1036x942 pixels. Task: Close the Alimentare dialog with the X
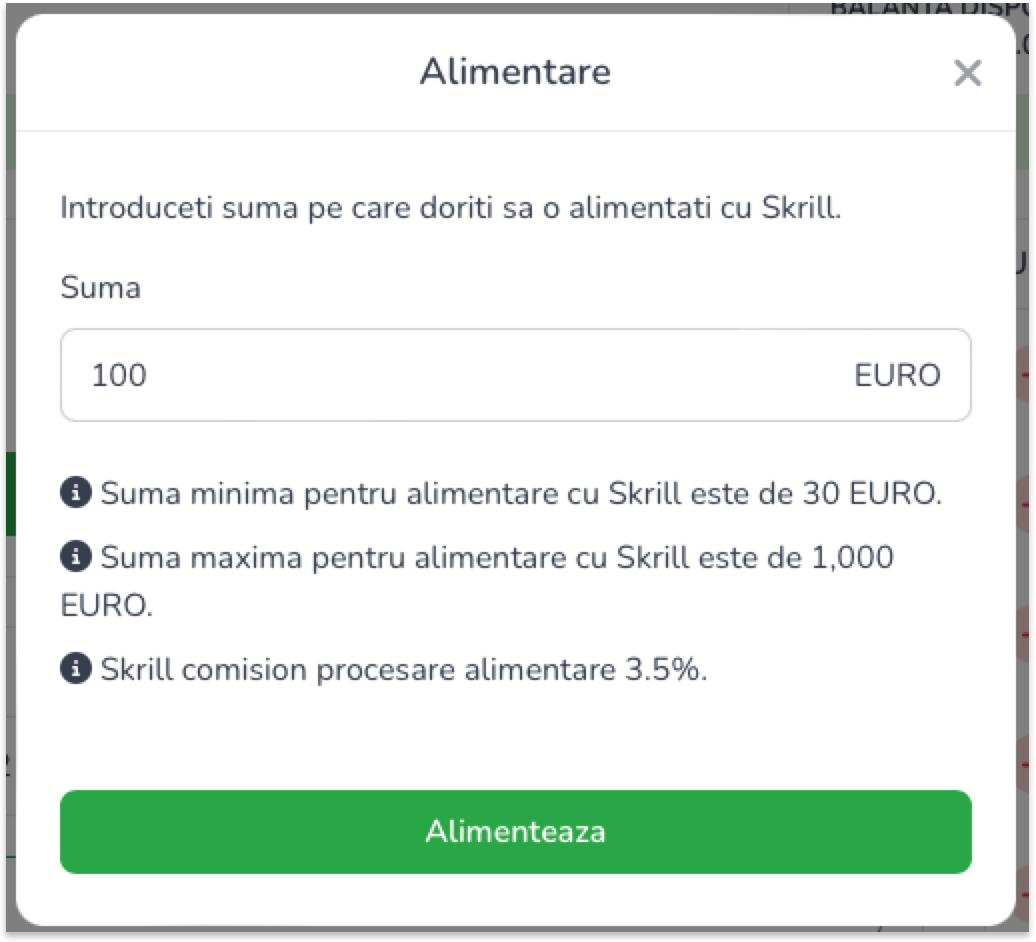click(967, 73)
